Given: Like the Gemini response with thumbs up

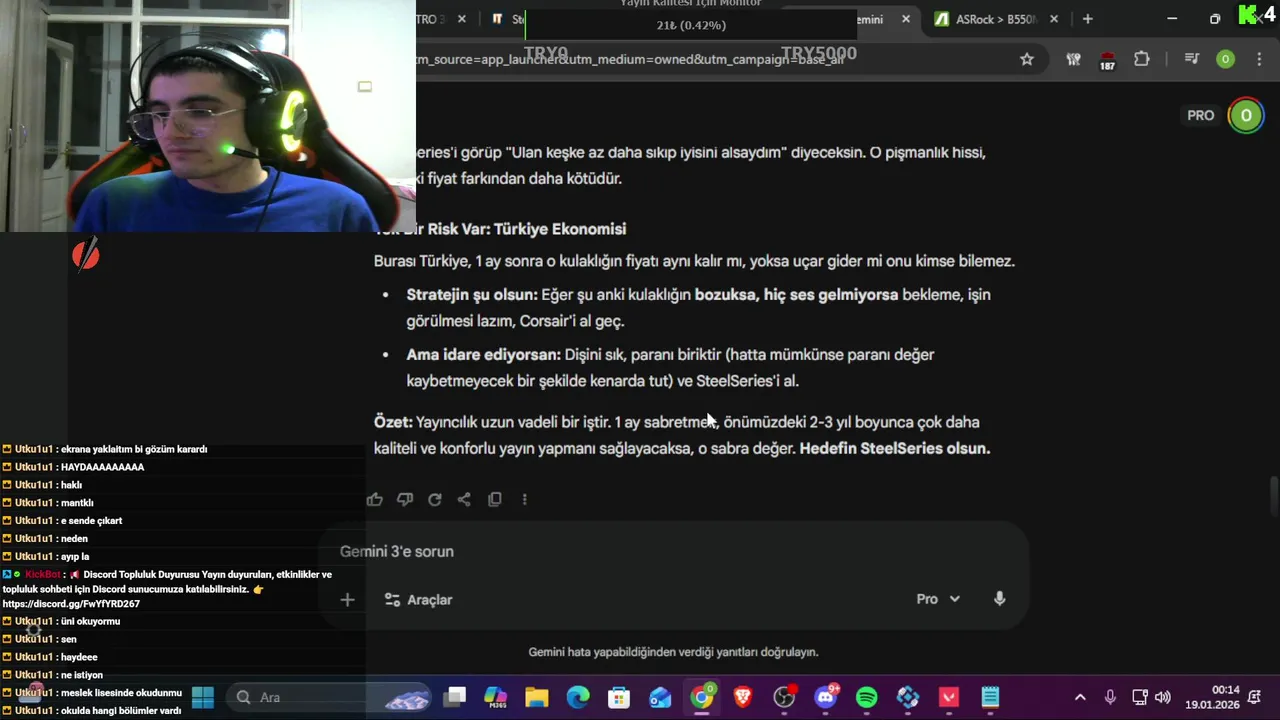Looking at the screenshot, I should (375, 499).
